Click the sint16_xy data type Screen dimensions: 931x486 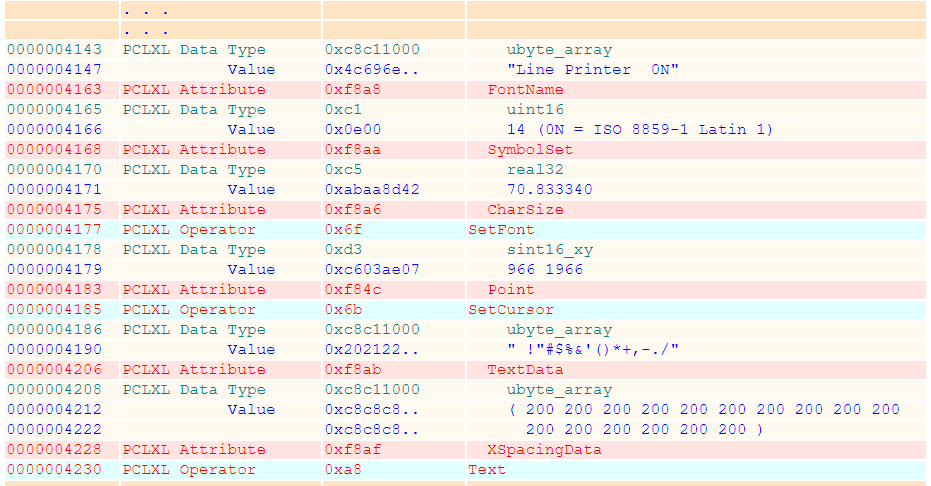coord(550,249)
